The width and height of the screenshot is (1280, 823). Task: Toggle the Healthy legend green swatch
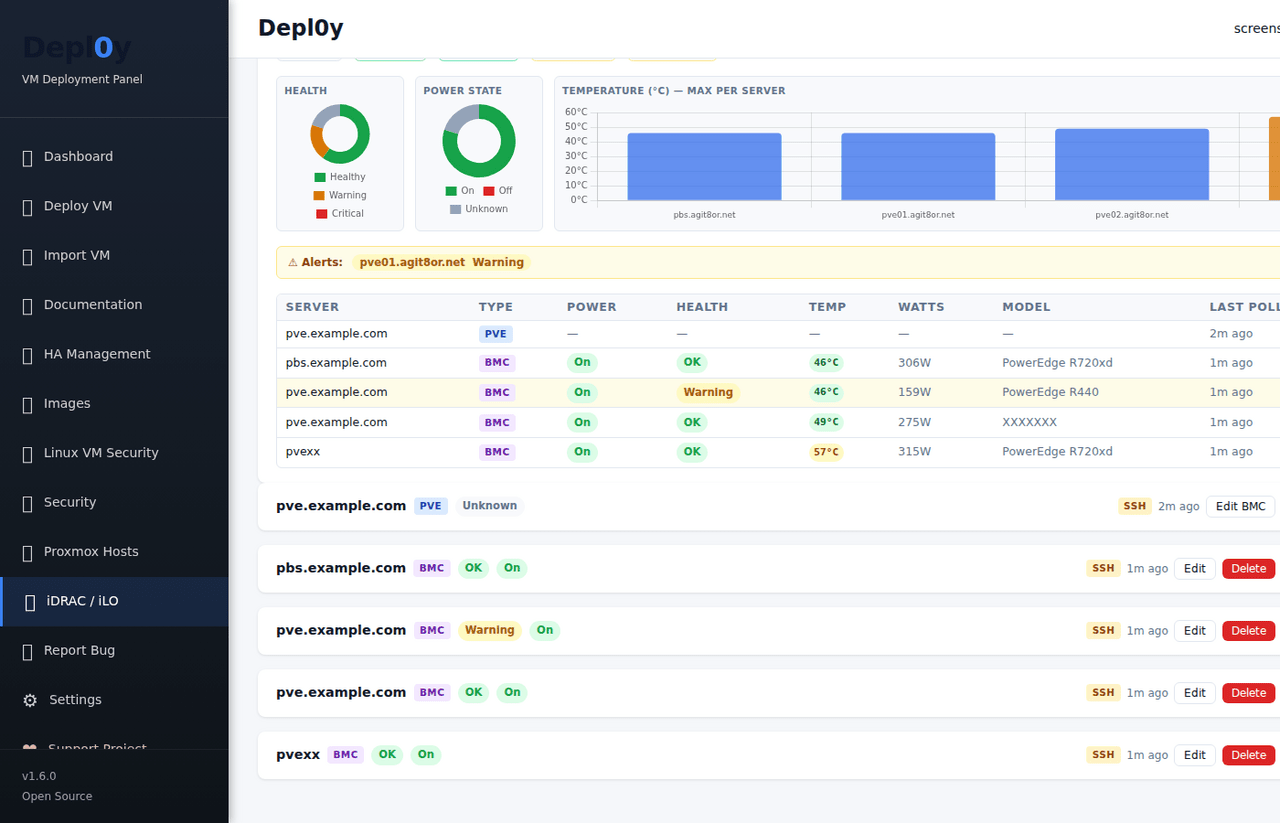(320, 178)
